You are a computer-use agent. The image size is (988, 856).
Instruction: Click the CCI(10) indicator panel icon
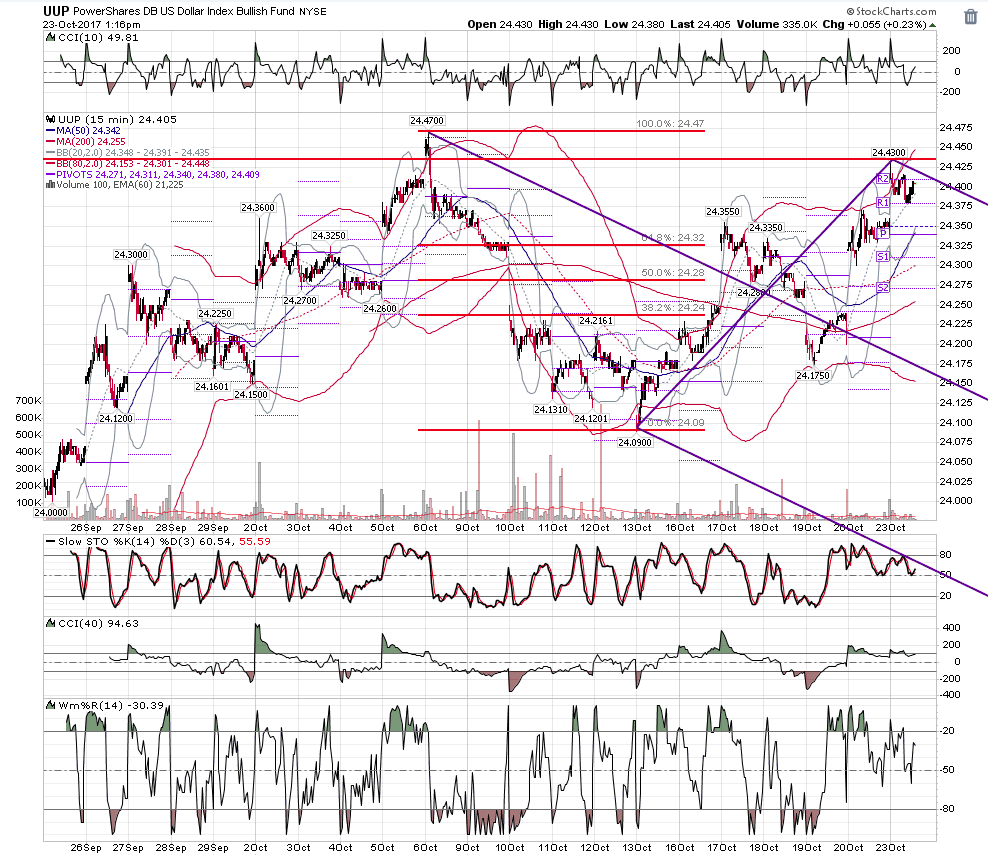tap(50, 38)
